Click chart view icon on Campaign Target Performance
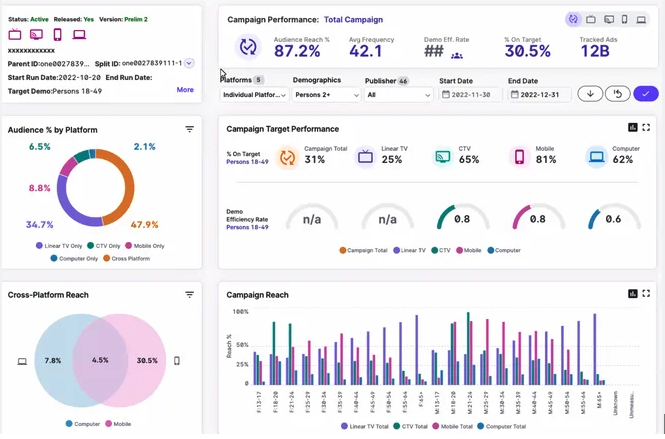 (632, 127)
